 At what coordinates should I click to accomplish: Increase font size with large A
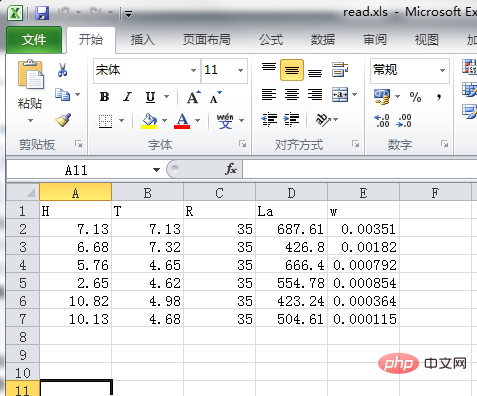[193, 97]
